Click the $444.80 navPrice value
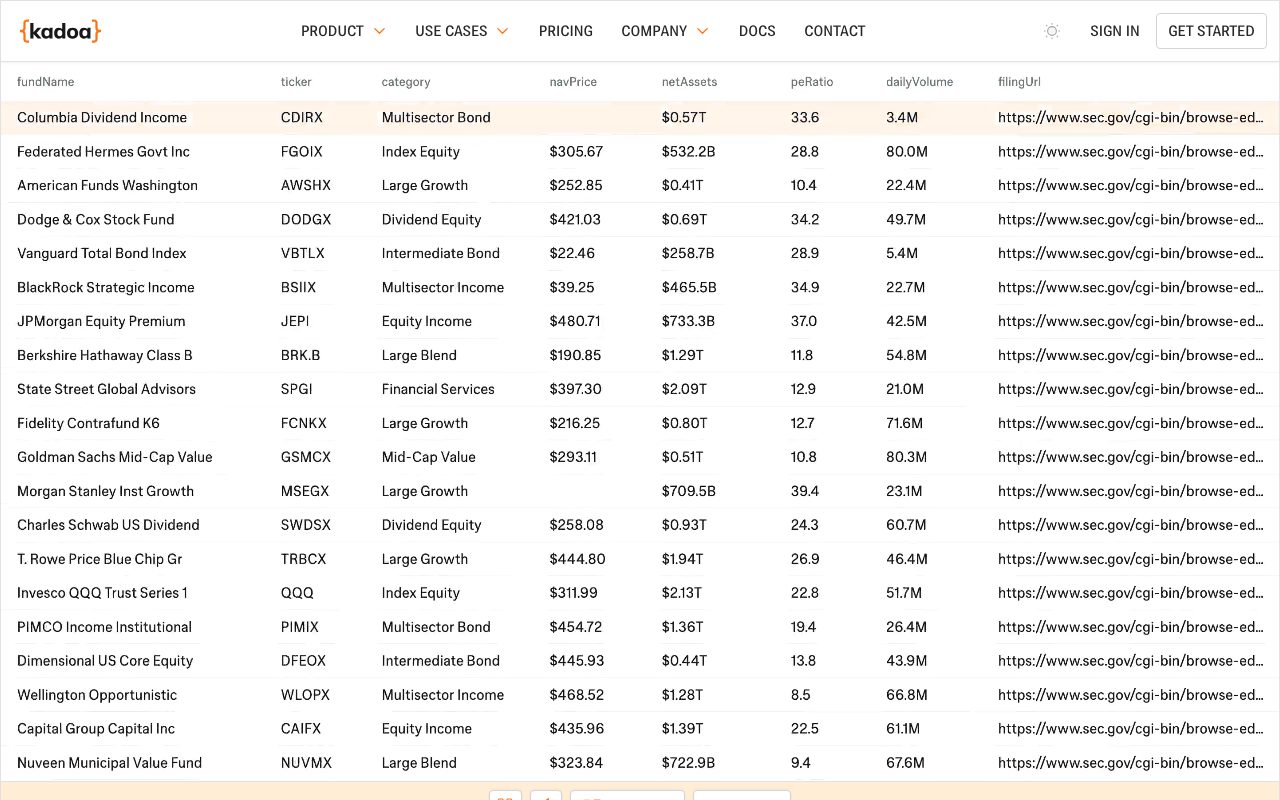Screen dimensions: 1280x800 pos(578,559)
